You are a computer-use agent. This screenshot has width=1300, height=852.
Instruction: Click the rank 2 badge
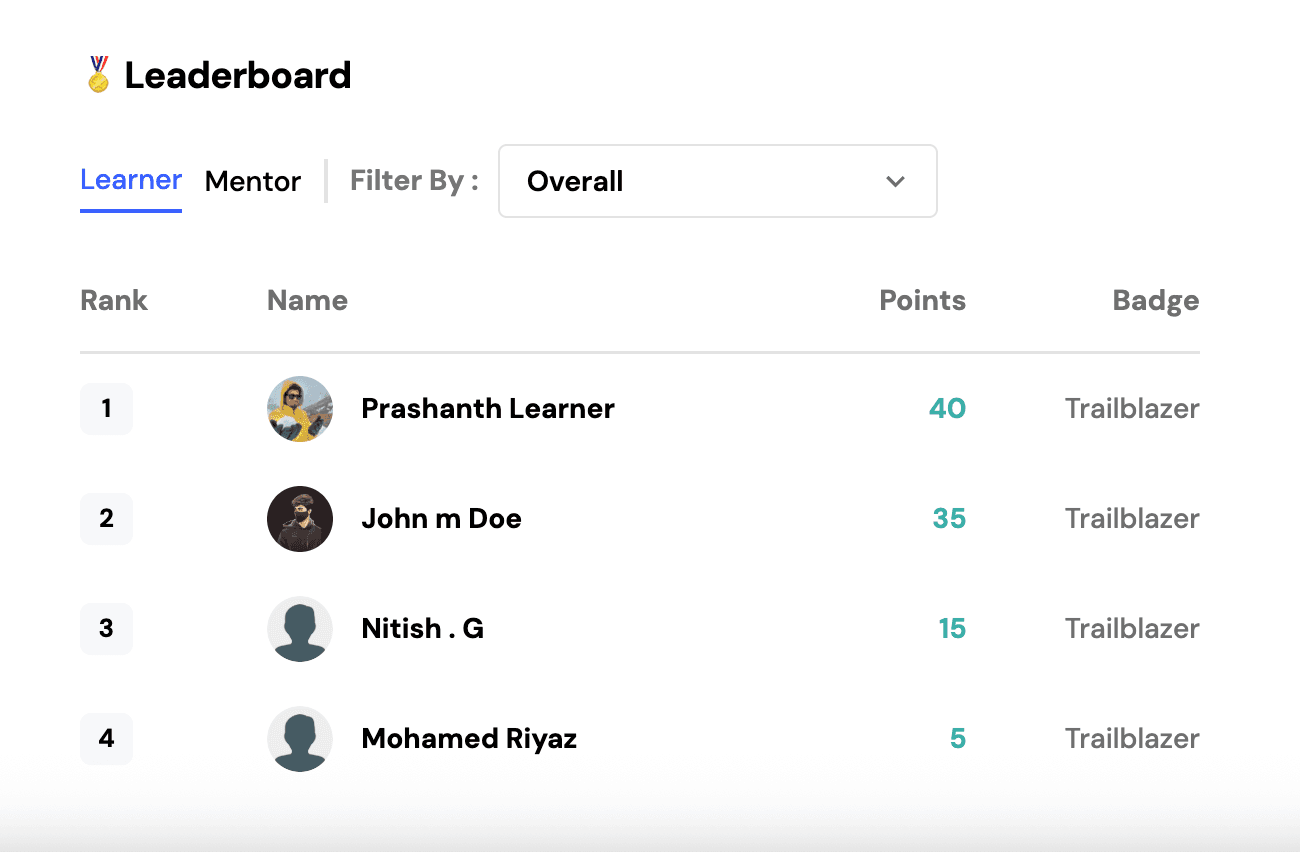pos(106,518)
